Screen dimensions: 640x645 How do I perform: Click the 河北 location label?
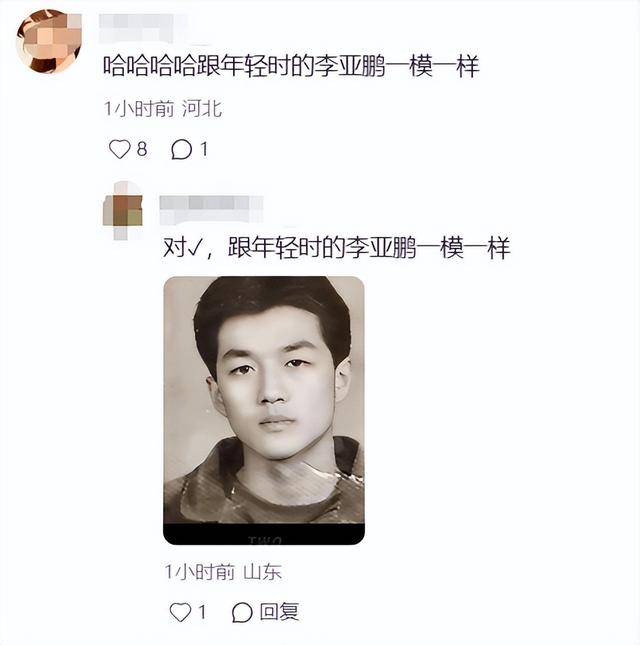(202, 109)
